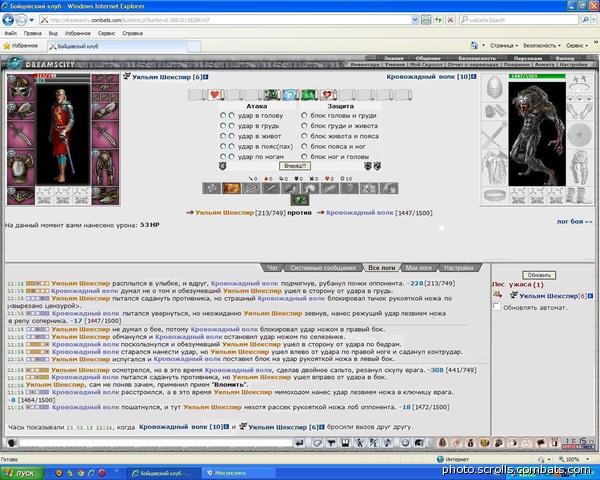Click the Вперед!!! button
This screenshot has height=480, width=600.
coord(295,166)
